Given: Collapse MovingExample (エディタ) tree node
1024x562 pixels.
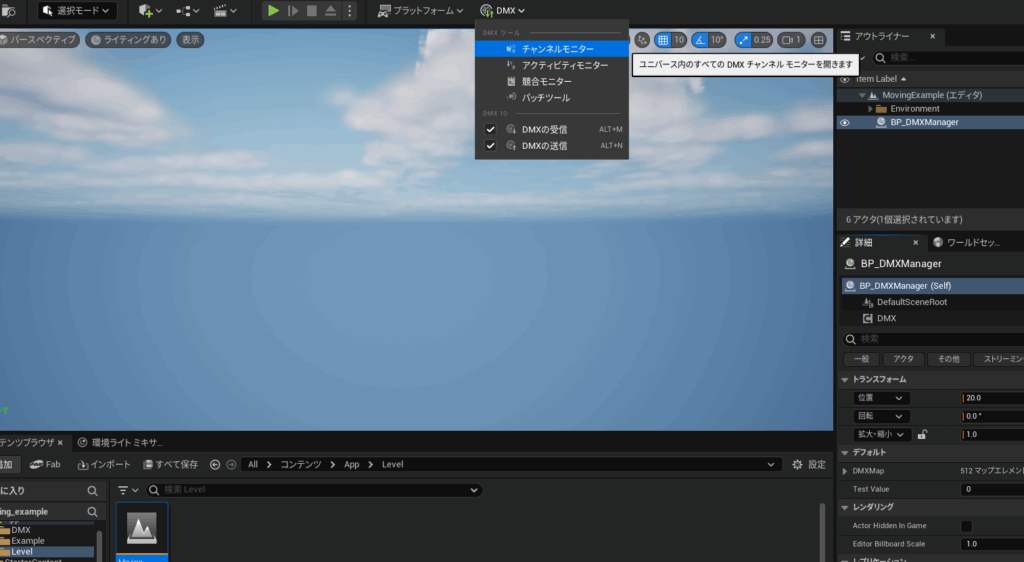Looking at the screenshot, I should pos(862,95).
